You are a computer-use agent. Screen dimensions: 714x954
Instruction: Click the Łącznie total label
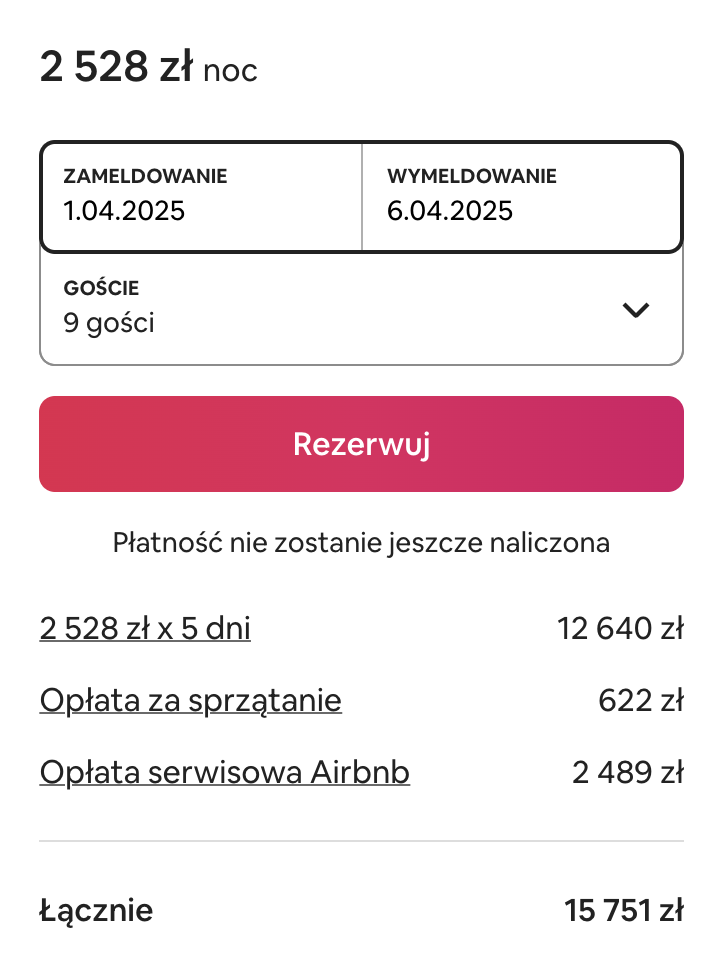pyautogui.click(x=96, y=912)
